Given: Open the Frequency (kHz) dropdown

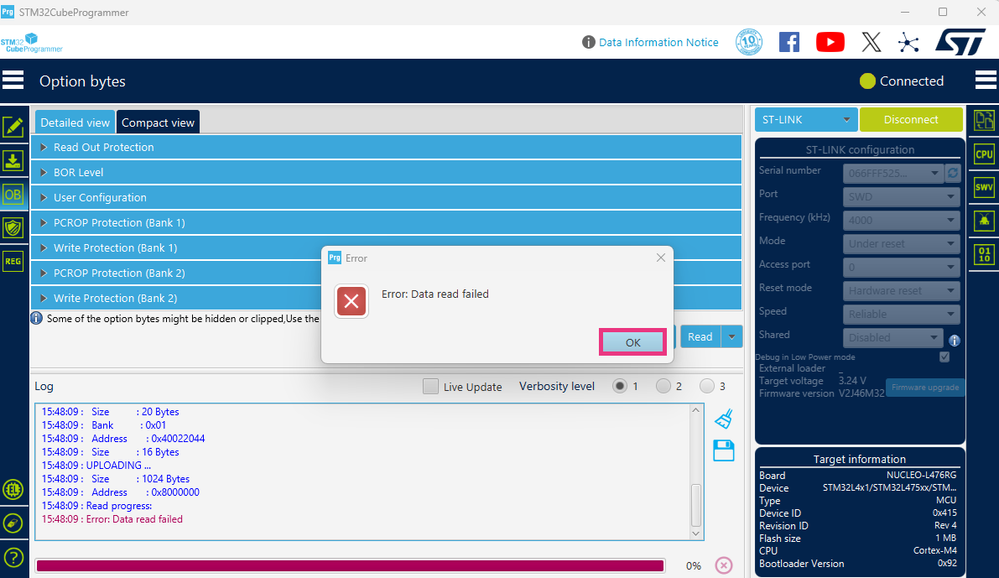Looking at the screenshot, I should click(x=902, y=220).
